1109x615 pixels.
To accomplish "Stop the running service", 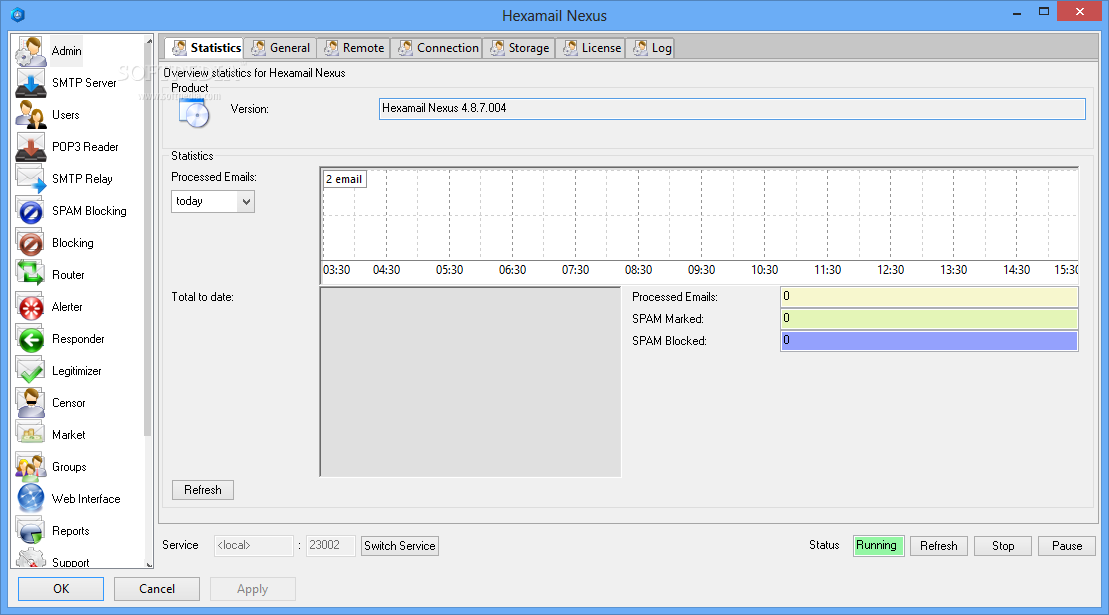I will pos(1003,546).
